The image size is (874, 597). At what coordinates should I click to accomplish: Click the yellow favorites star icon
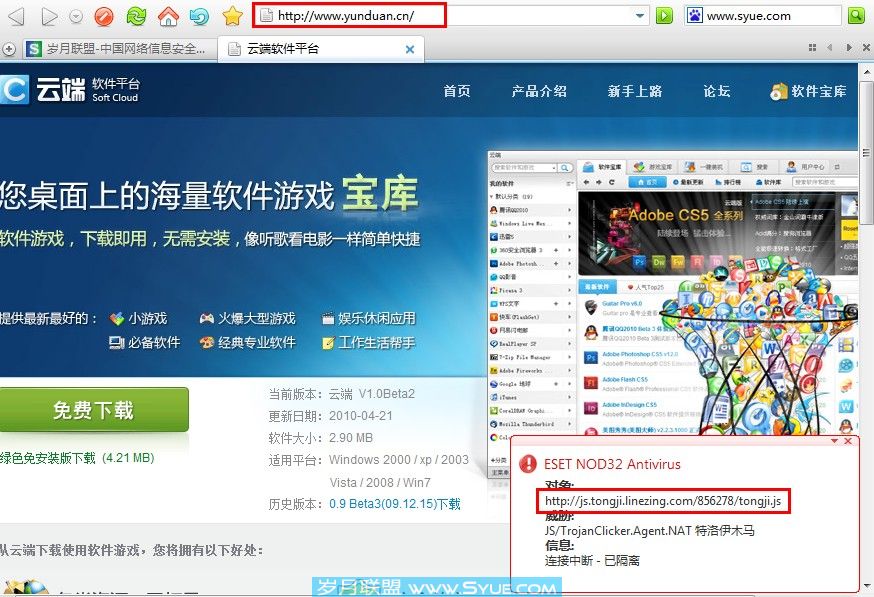232,16
